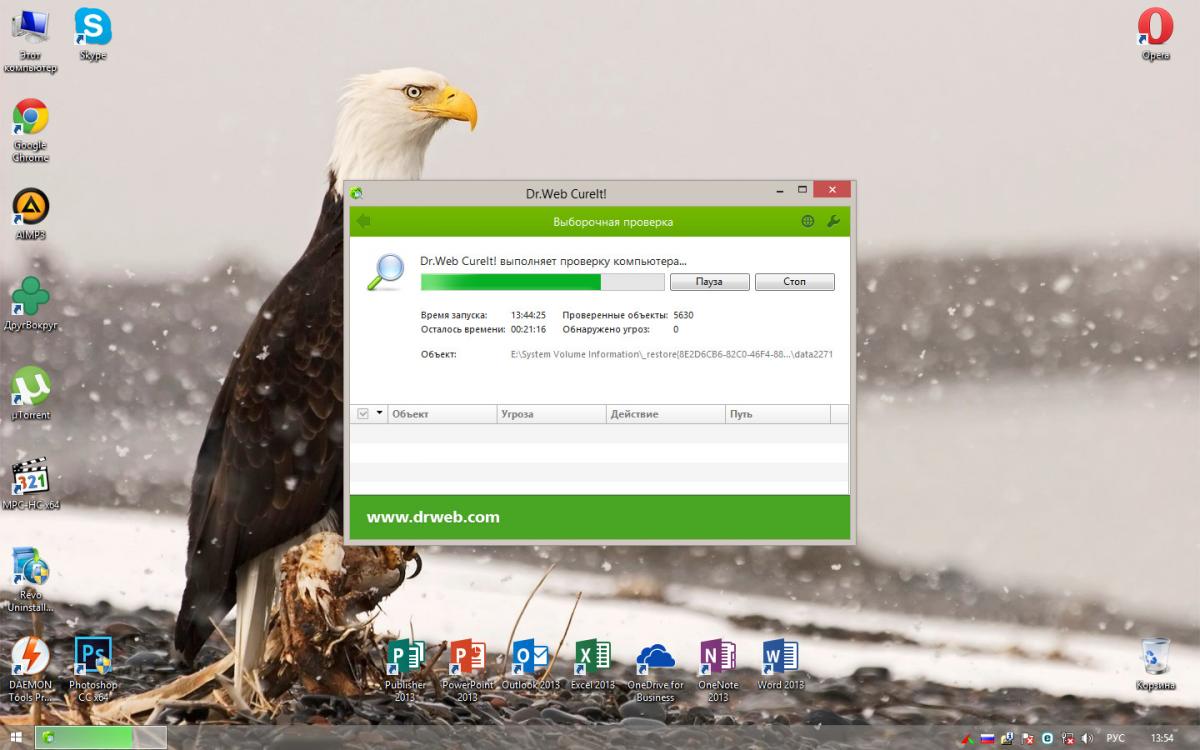Click the Проверенные объекты 5630 value

click(683, 315)
